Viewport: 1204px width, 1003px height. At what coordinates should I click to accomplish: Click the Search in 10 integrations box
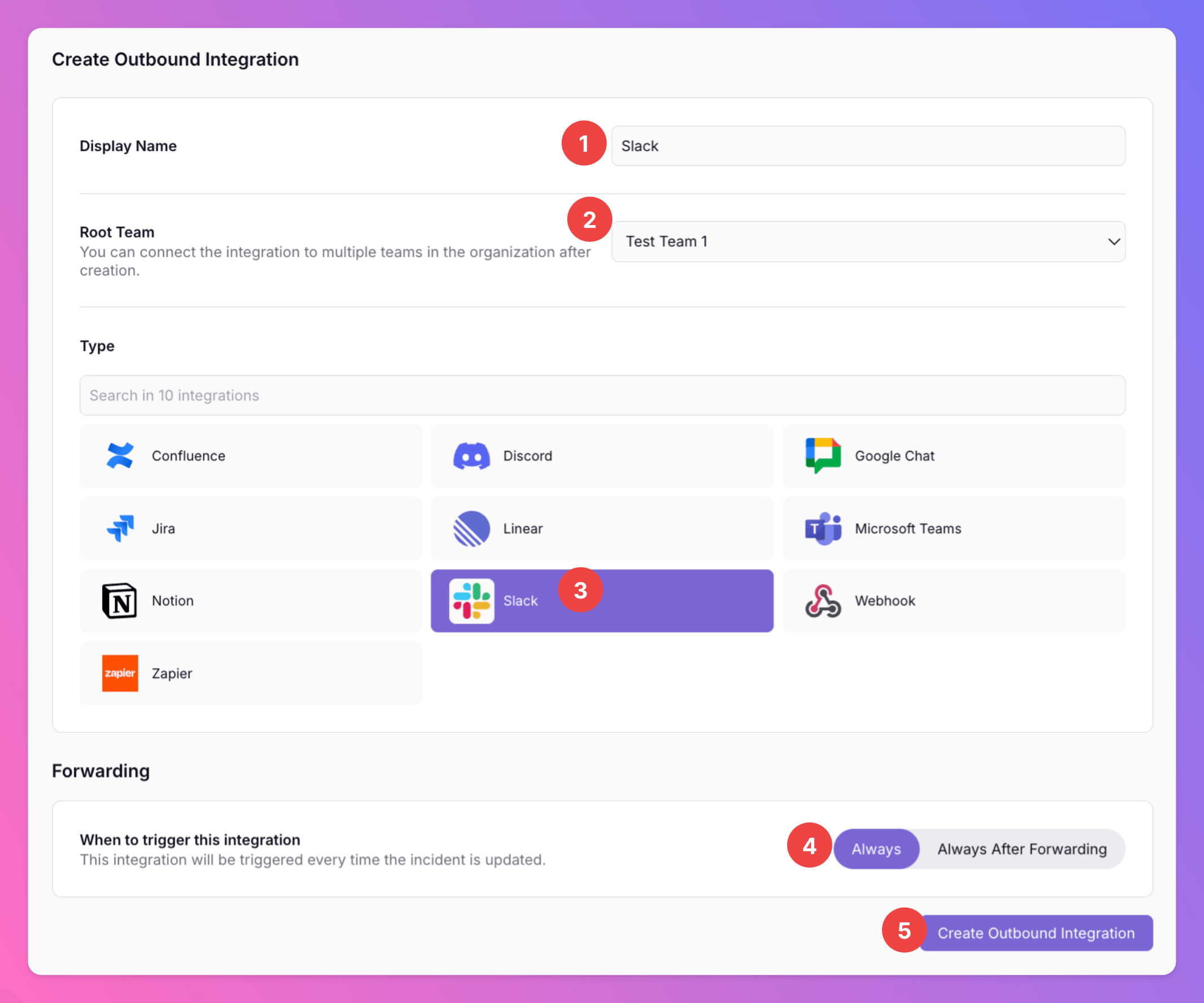(602, 395)
